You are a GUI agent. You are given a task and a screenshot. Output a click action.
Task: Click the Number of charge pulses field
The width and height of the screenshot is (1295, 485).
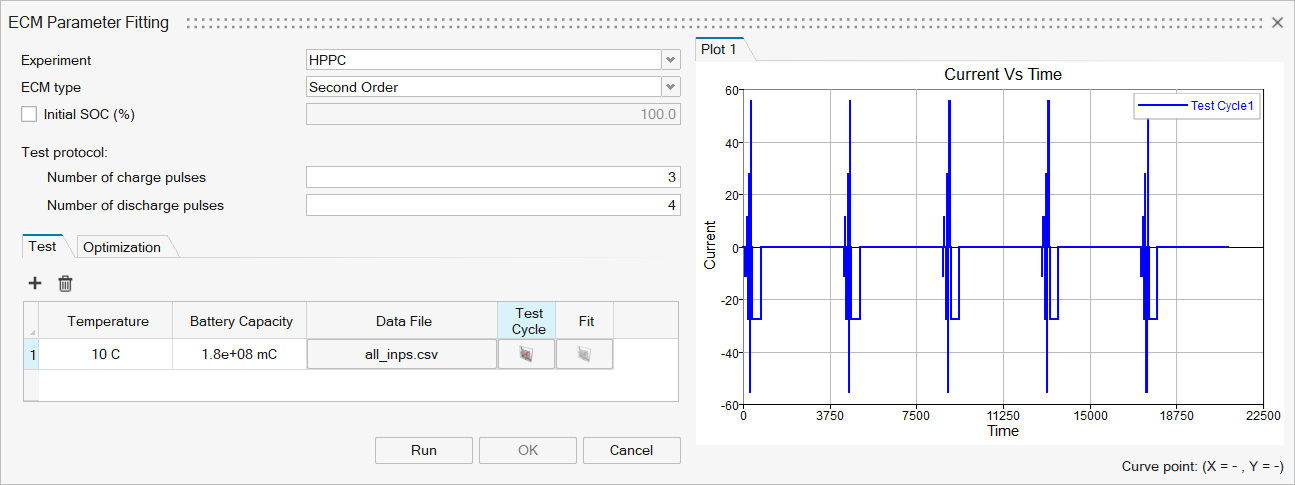pos(493,177)
